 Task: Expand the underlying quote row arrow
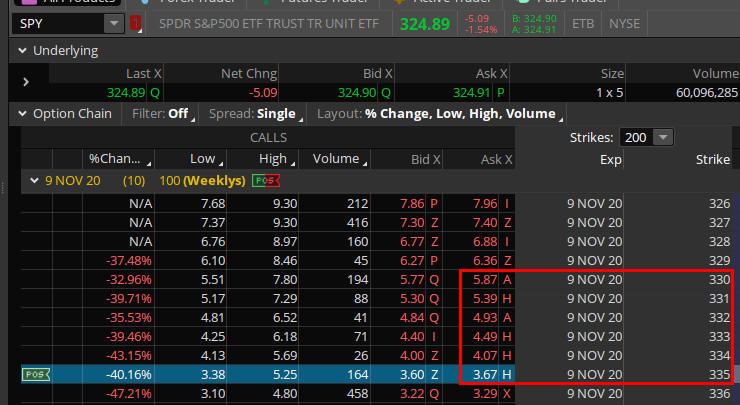point(26,82)
